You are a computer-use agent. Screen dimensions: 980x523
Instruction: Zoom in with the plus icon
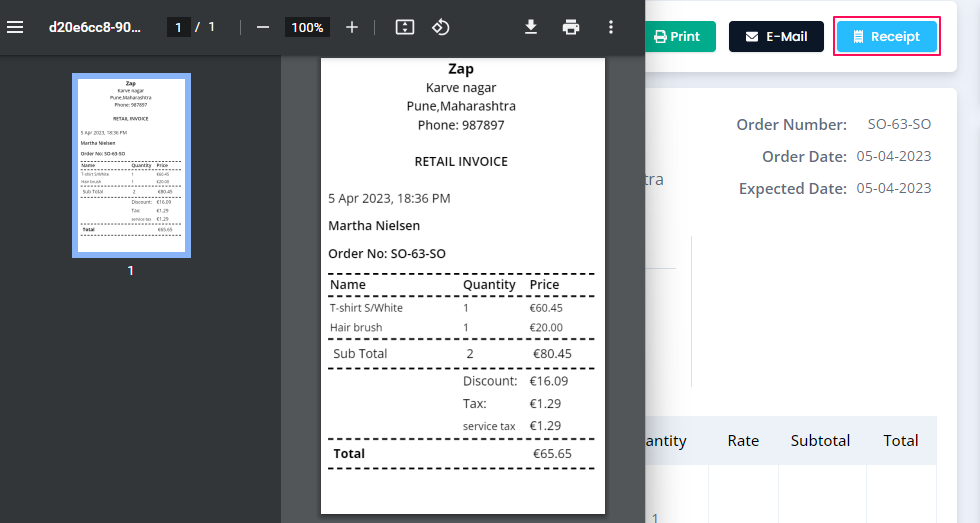point(352,27)
